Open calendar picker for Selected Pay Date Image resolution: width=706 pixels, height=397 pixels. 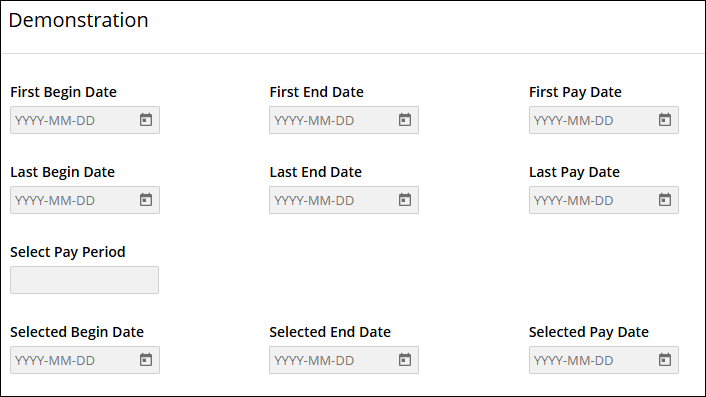click(x=665, y=360)
